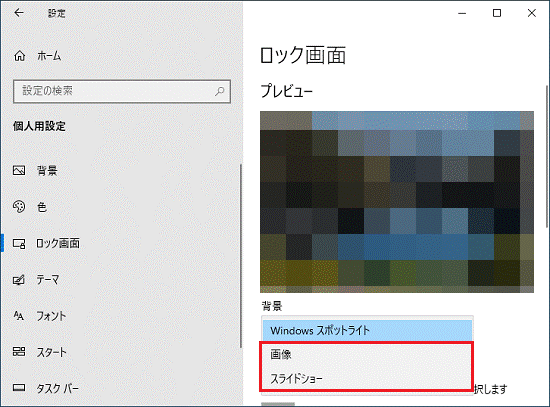Click the フォント letters icon

pyautogui.click(x=19, y=316)
